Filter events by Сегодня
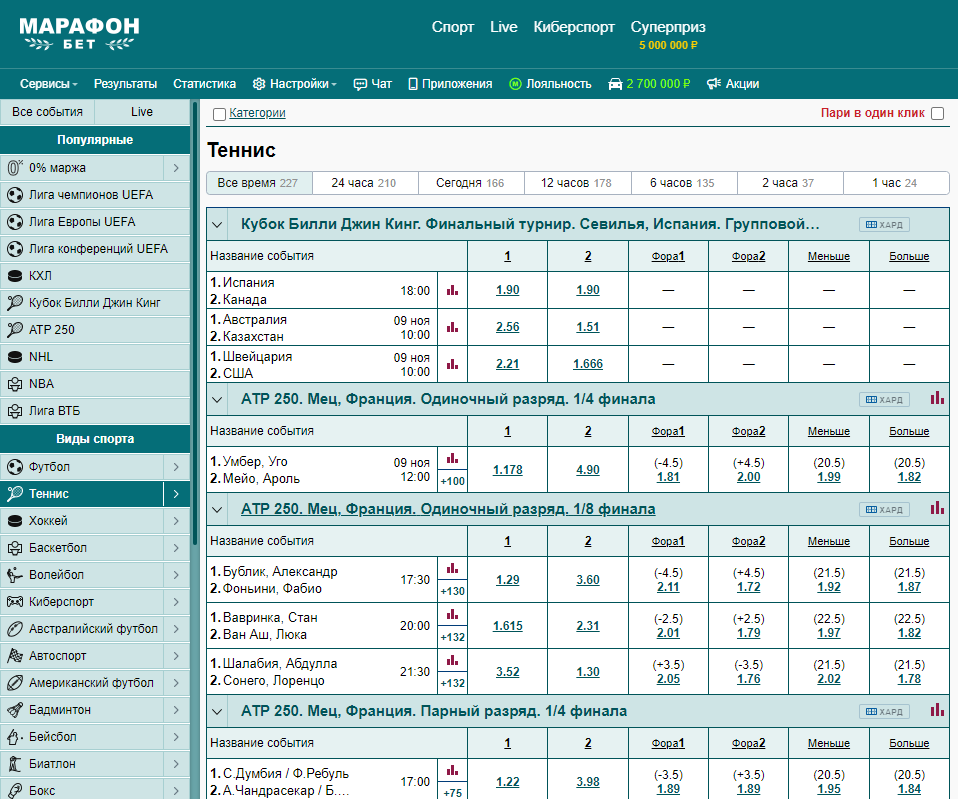 coord(471,183)
